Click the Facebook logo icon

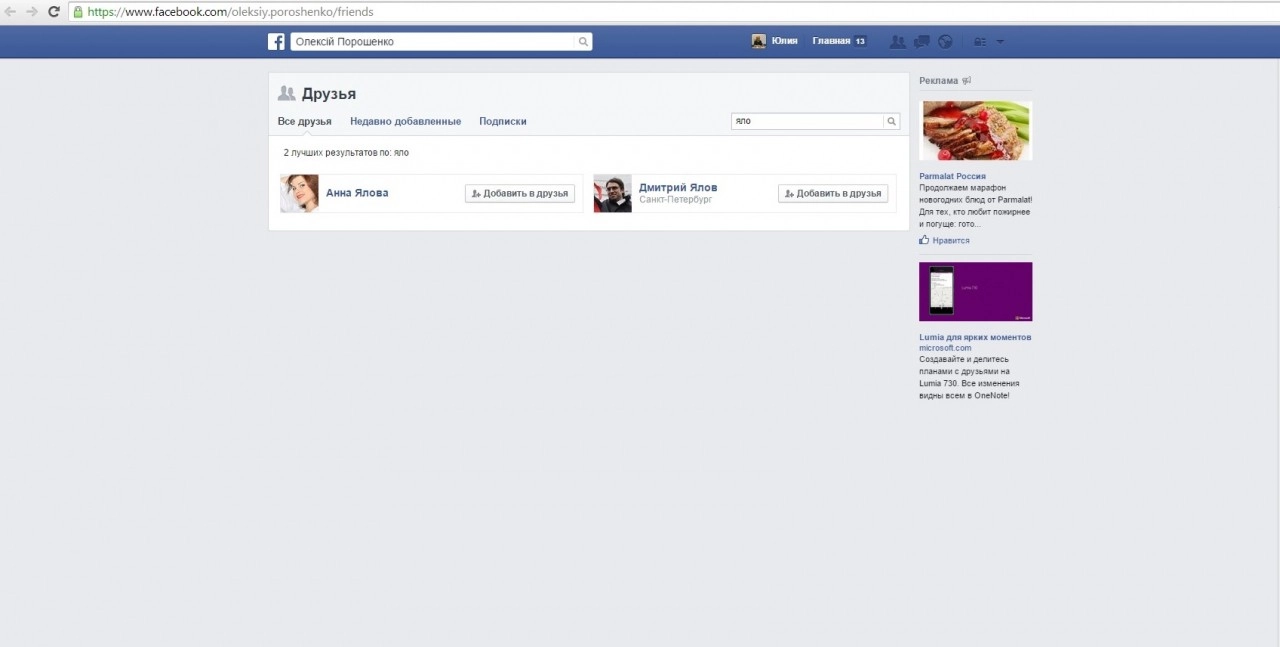[x=276, y=42]
